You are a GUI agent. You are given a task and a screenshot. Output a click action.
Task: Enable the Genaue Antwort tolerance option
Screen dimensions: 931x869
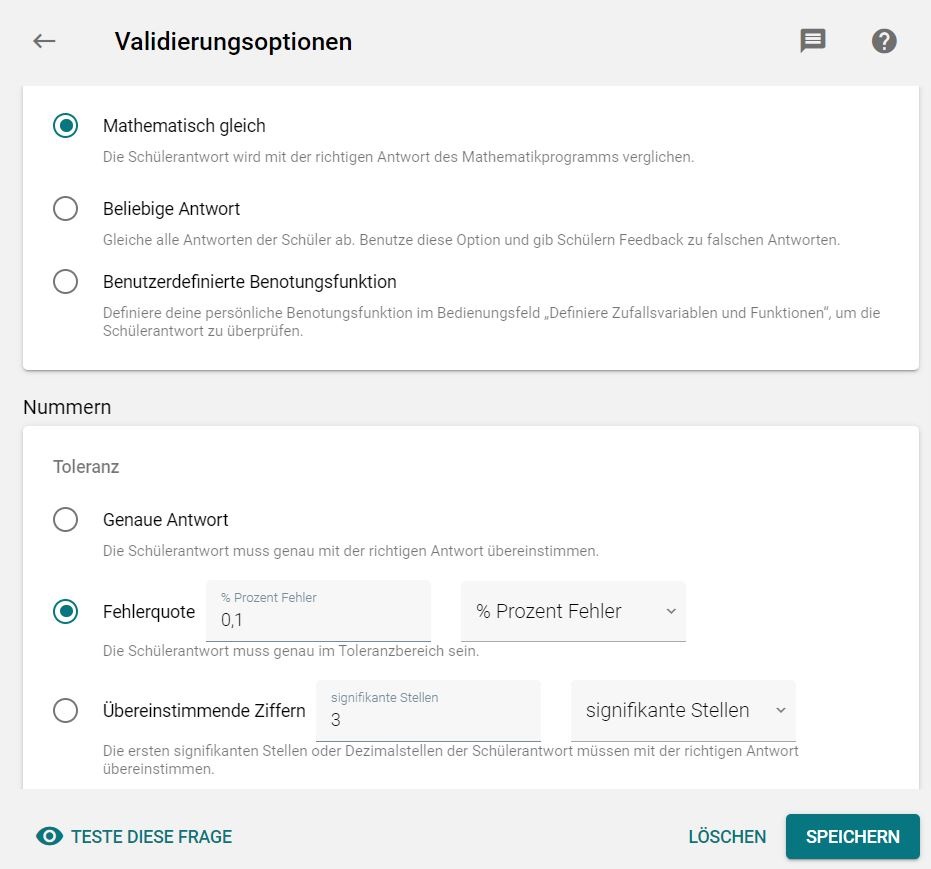click(x=65, y=520)
